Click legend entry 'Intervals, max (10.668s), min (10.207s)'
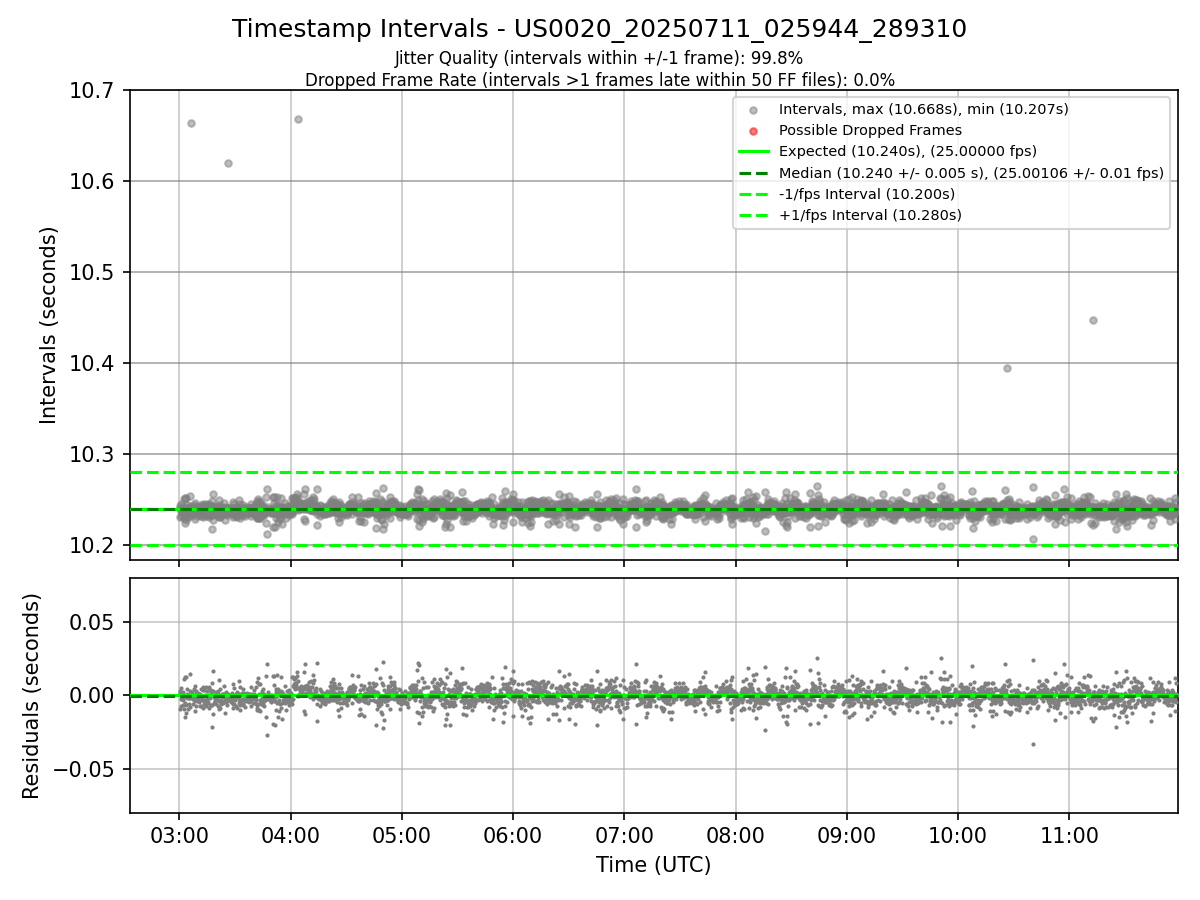This screenshot has height=900, width=1200. (x=924, y=109)
